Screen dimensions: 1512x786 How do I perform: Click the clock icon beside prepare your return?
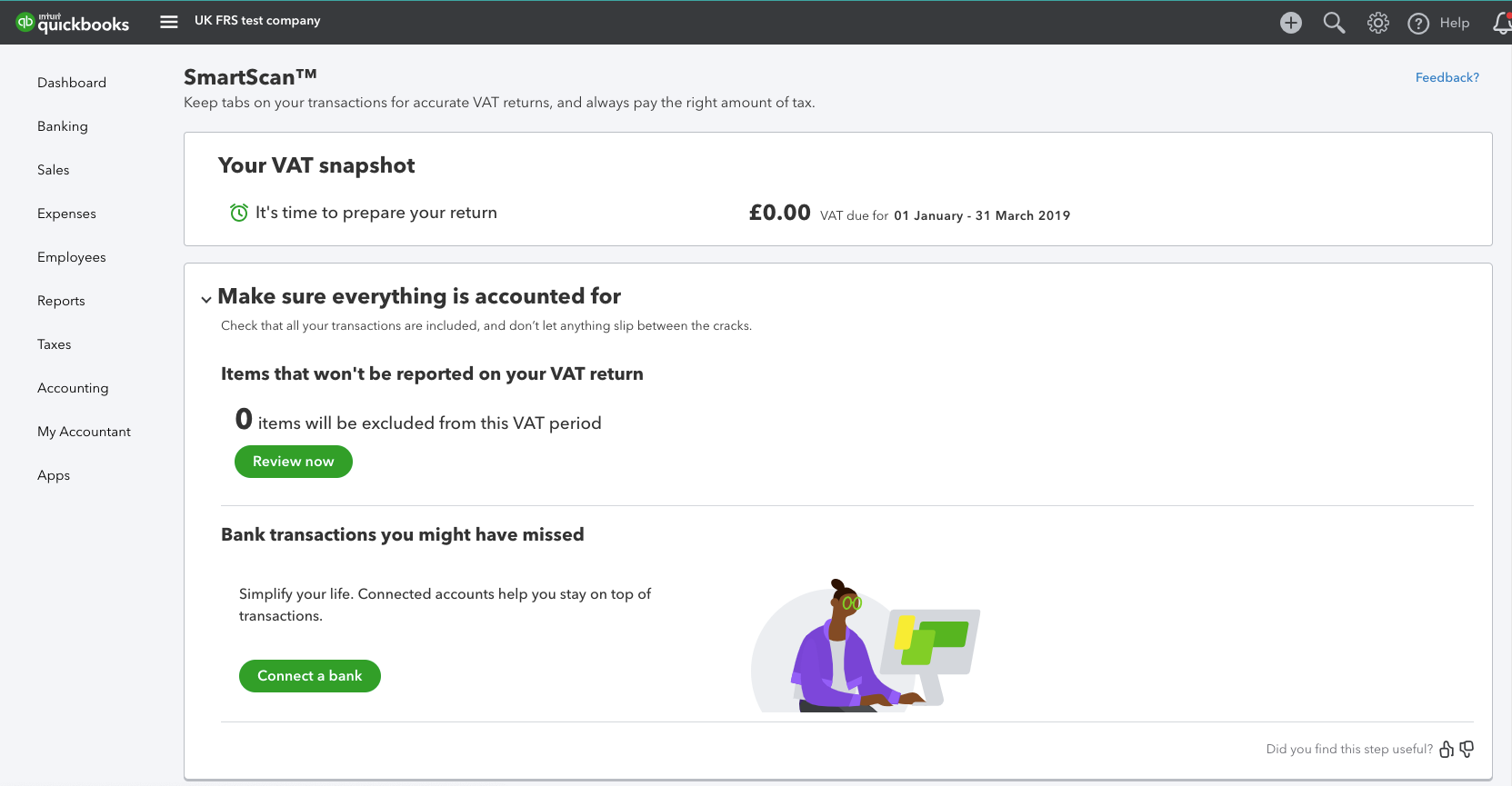tap(239, 213)
